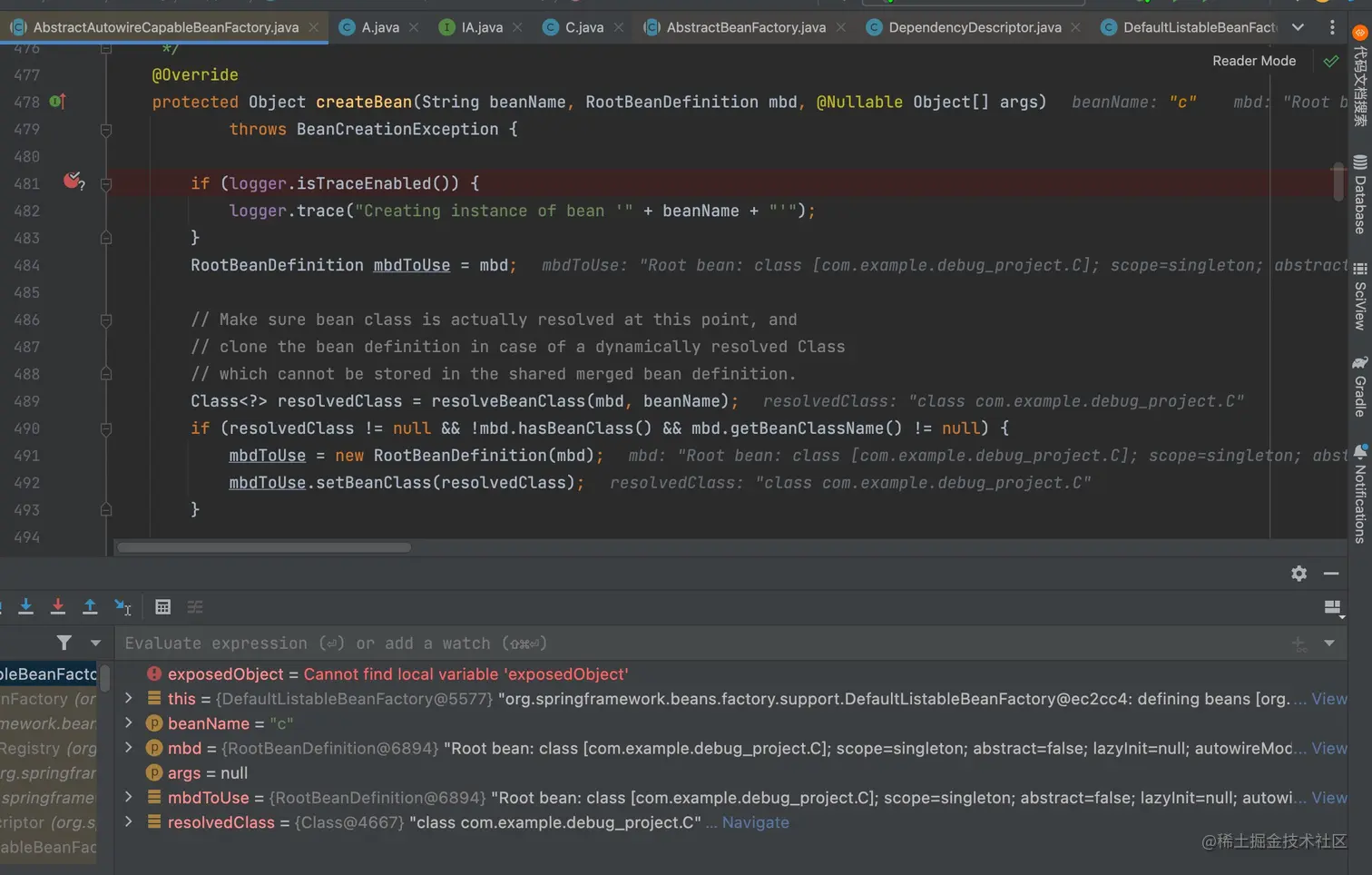The image size is (1372, 875).
Task: Click the fold end marker at line 483
Action: click(106, 238)
